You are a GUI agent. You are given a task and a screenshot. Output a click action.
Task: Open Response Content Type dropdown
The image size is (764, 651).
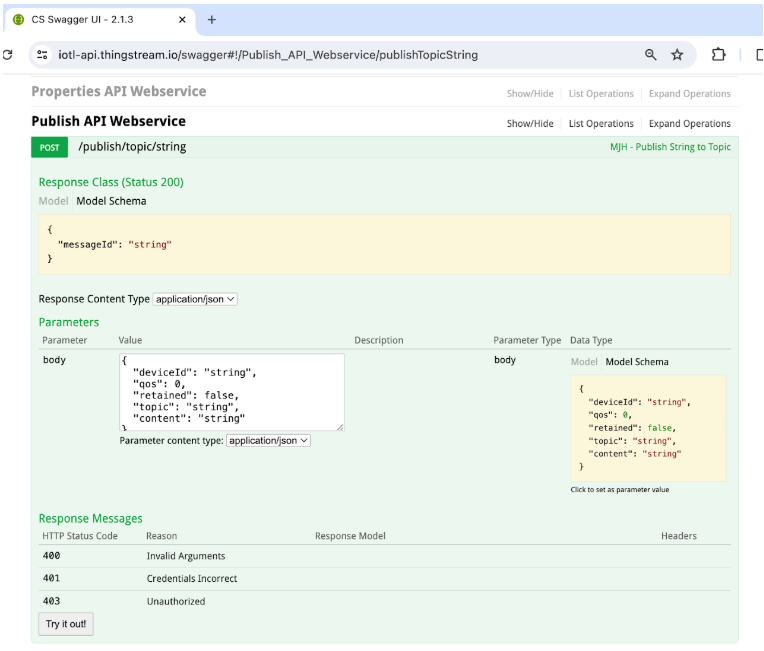point(195,299)
